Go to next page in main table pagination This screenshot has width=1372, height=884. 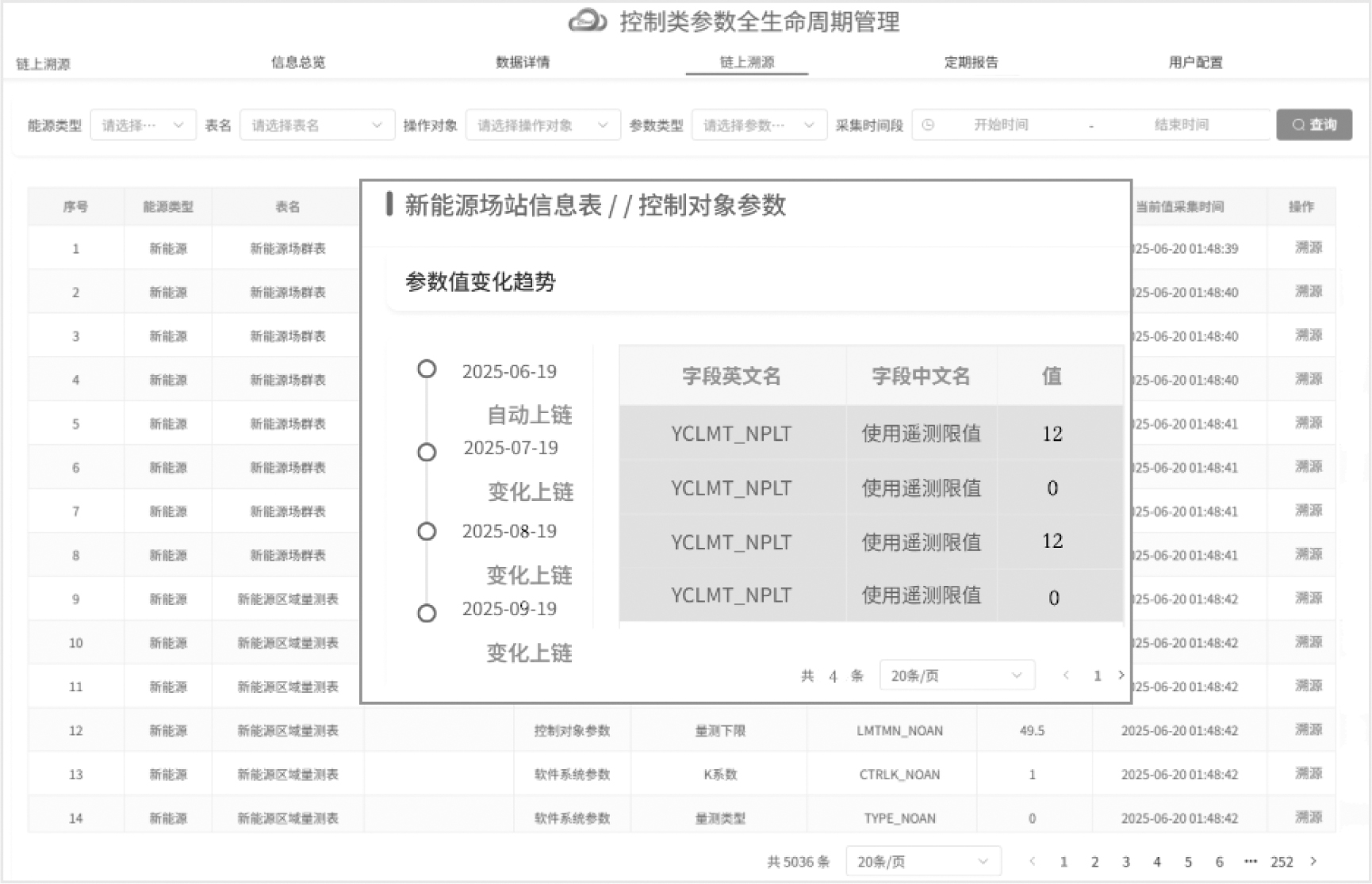pyautogui.click(x=1313, y=861)
